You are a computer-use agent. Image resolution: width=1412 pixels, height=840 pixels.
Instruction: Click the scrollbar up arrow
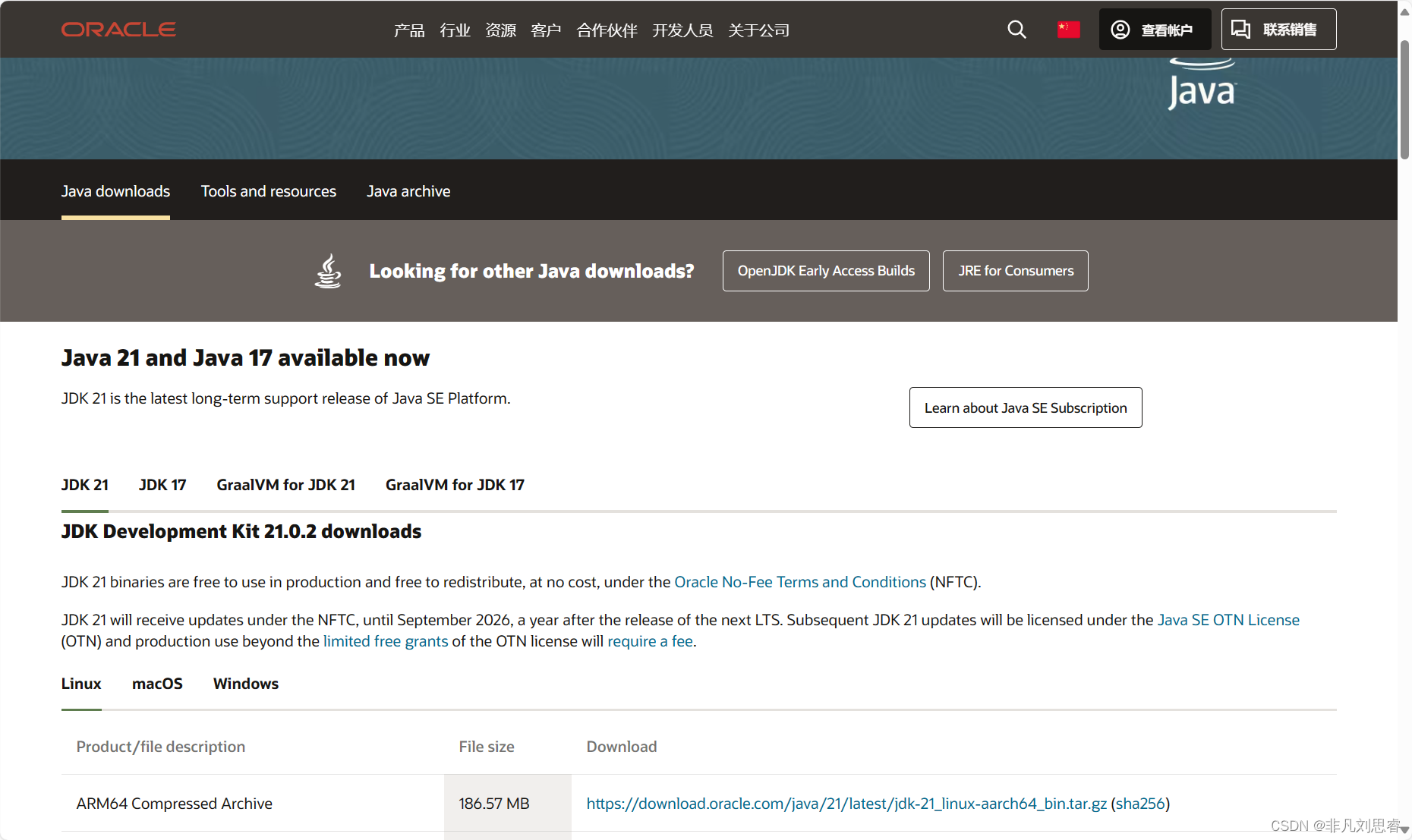coord(1404,11)
